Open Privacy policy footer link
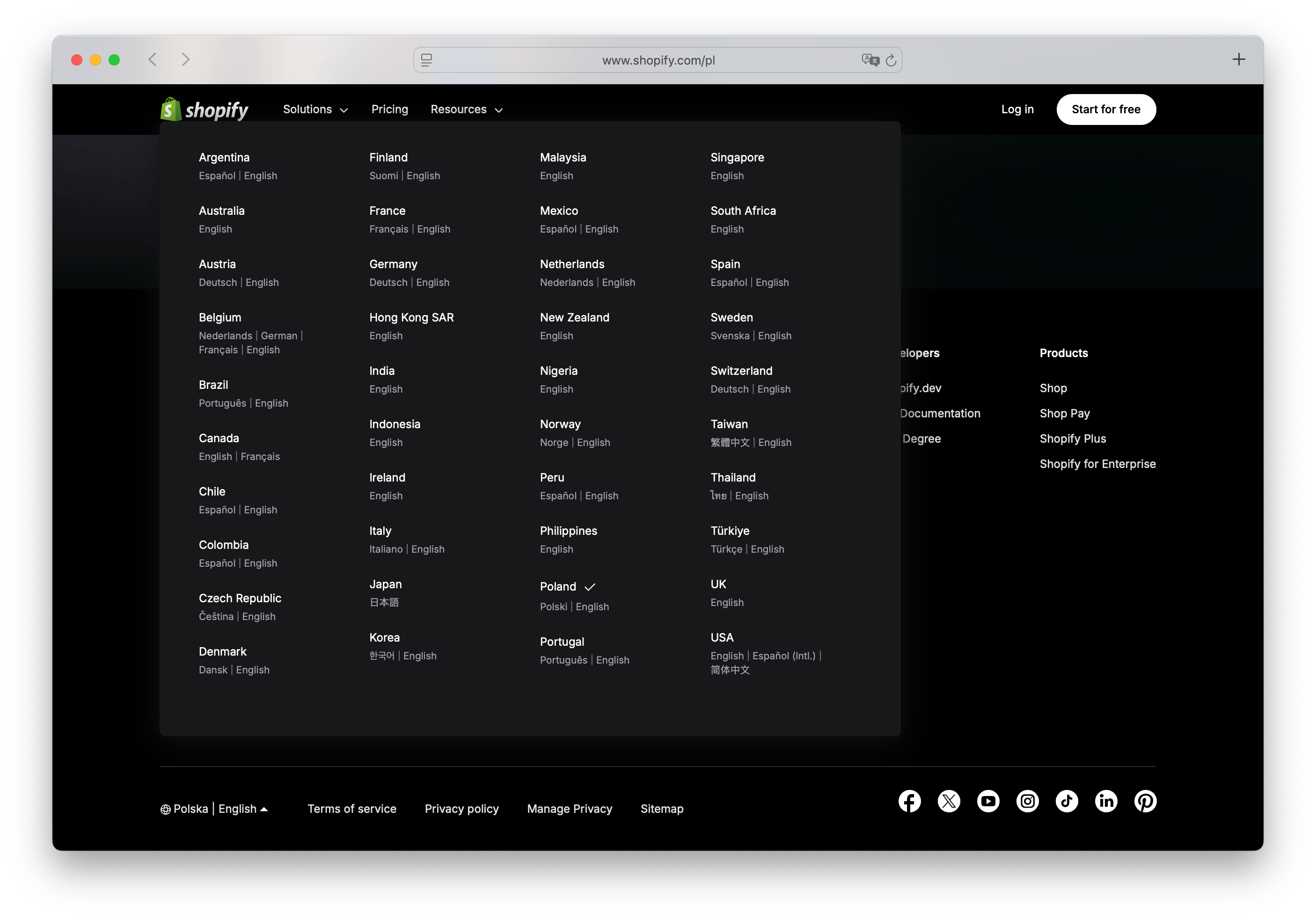Screen dimensions: 1316x920 coord(461,809)
